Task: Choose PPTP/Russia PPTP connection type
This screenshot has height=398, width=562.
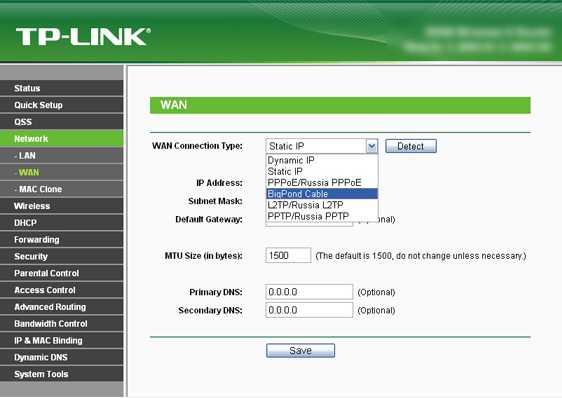Action: (x=322, y=216)
